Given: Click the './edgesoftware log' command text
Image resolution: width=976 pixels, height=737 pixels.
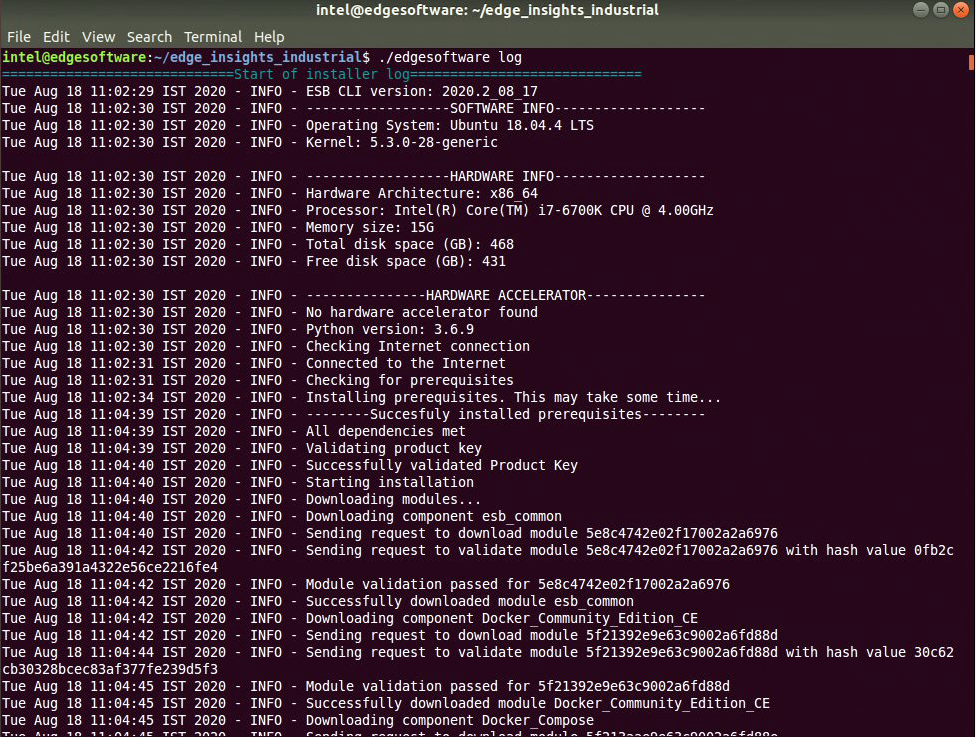Looking at the screenshot, I should tap(450, 57).
